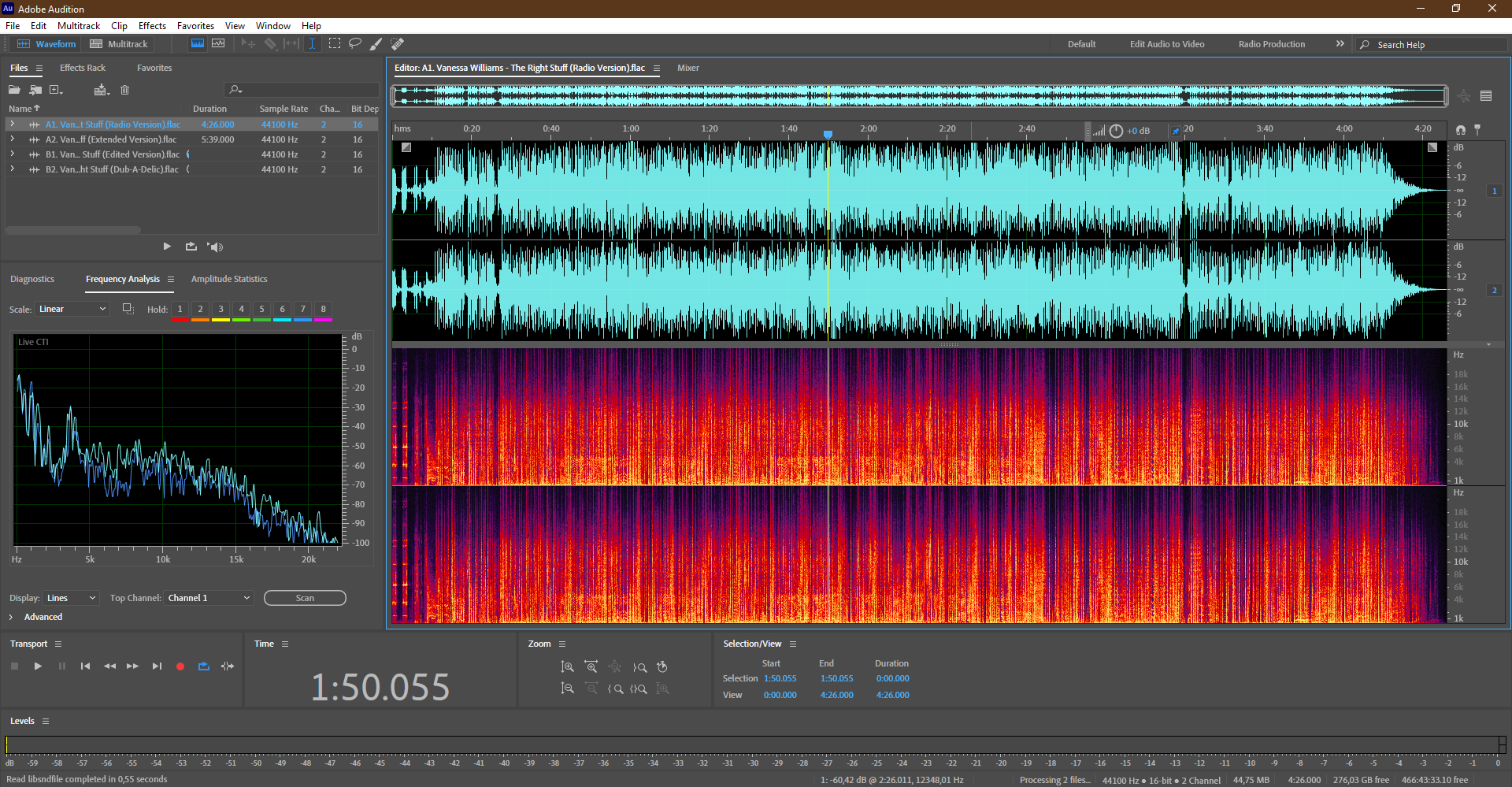This screenshot has height=787, width=1512.
Task: Show more workspaces via double chevron
Action: tap(1340, 43)
